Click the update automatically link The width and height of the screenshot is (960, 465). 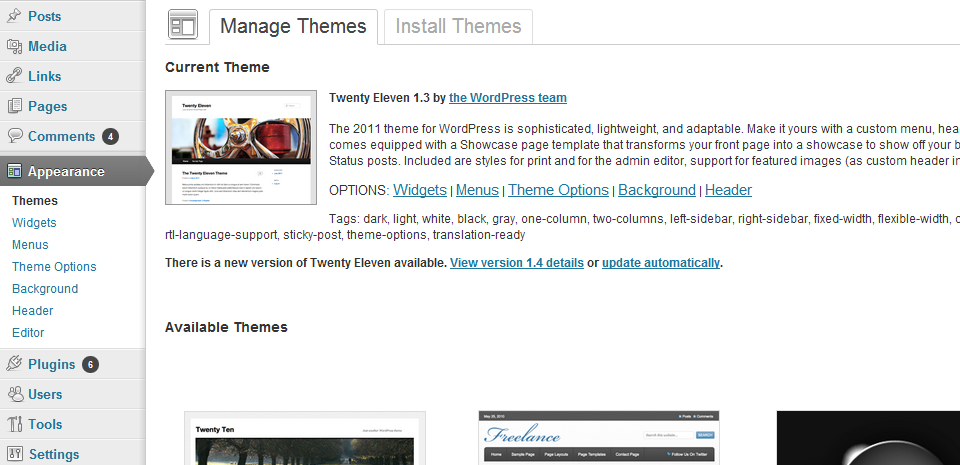pos(661,263)
